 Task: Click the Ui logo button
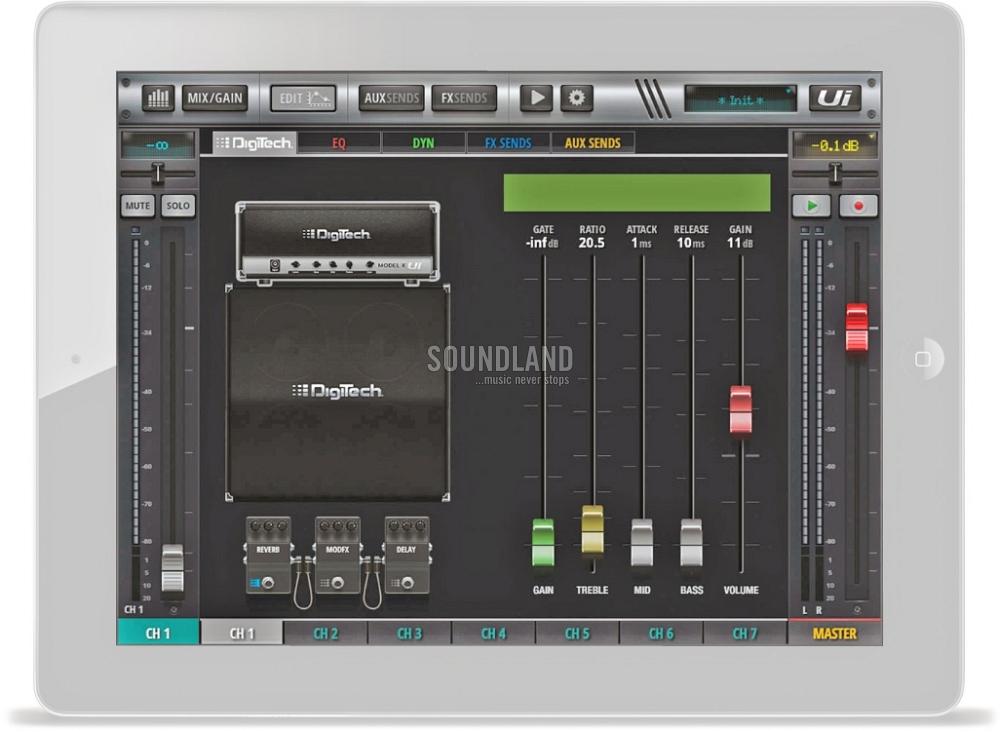(835, 98)
